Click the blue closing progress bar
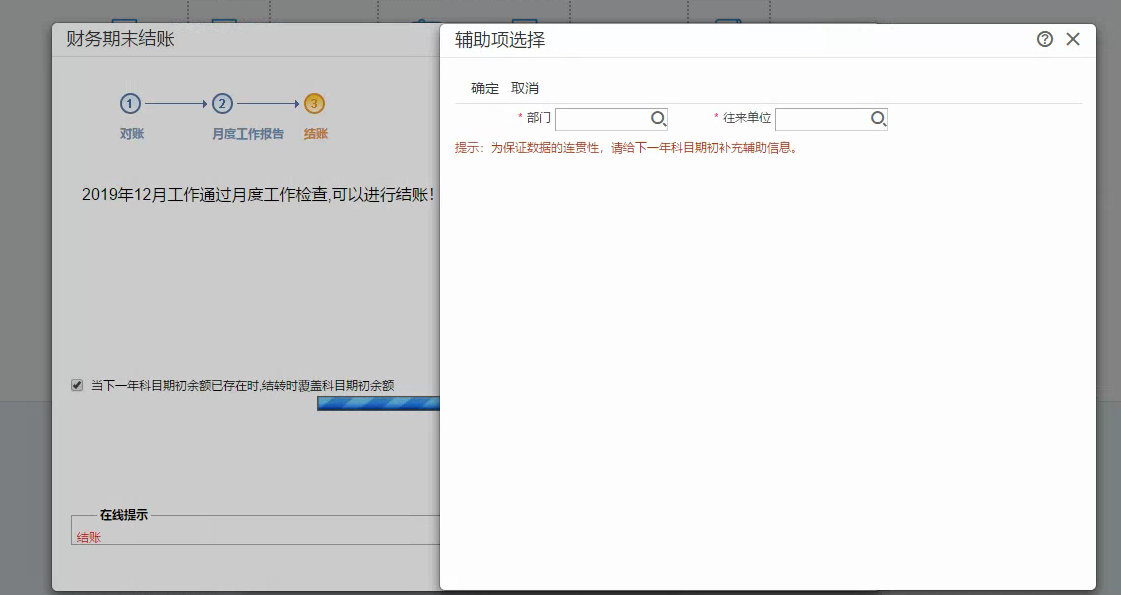The height and width of the screenshot is (595, 1121). [378, 404]
